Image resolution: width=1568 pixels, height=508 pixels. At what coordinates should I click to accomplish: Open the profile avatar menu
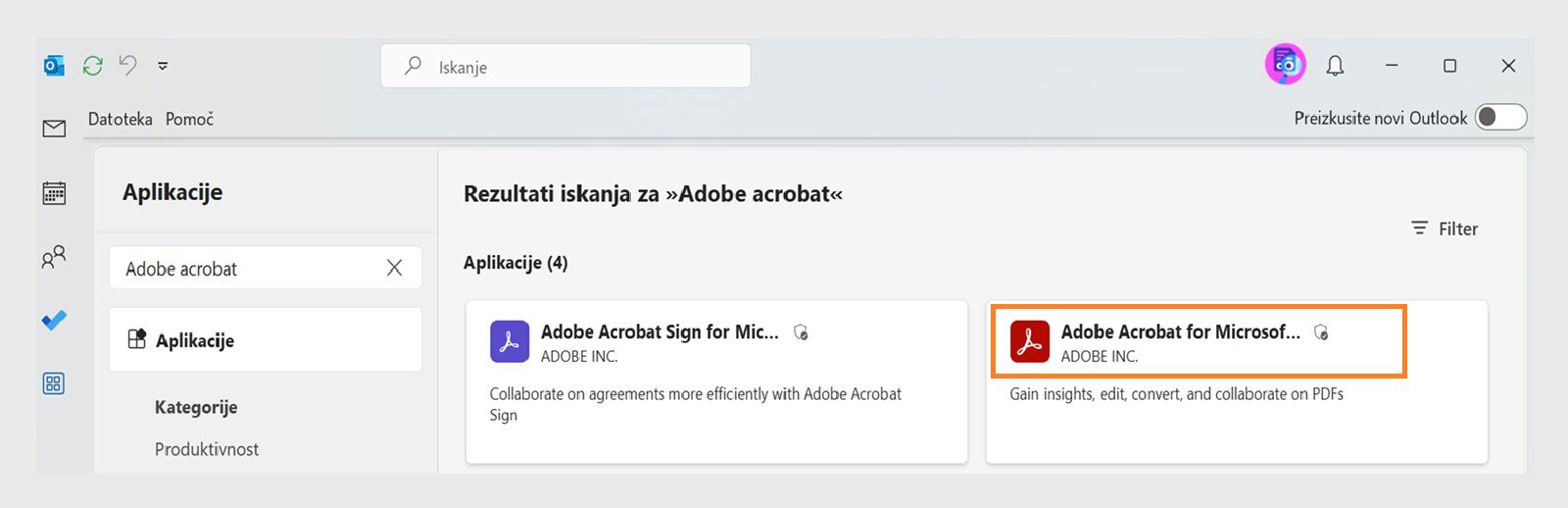[x=1285, y=65]
